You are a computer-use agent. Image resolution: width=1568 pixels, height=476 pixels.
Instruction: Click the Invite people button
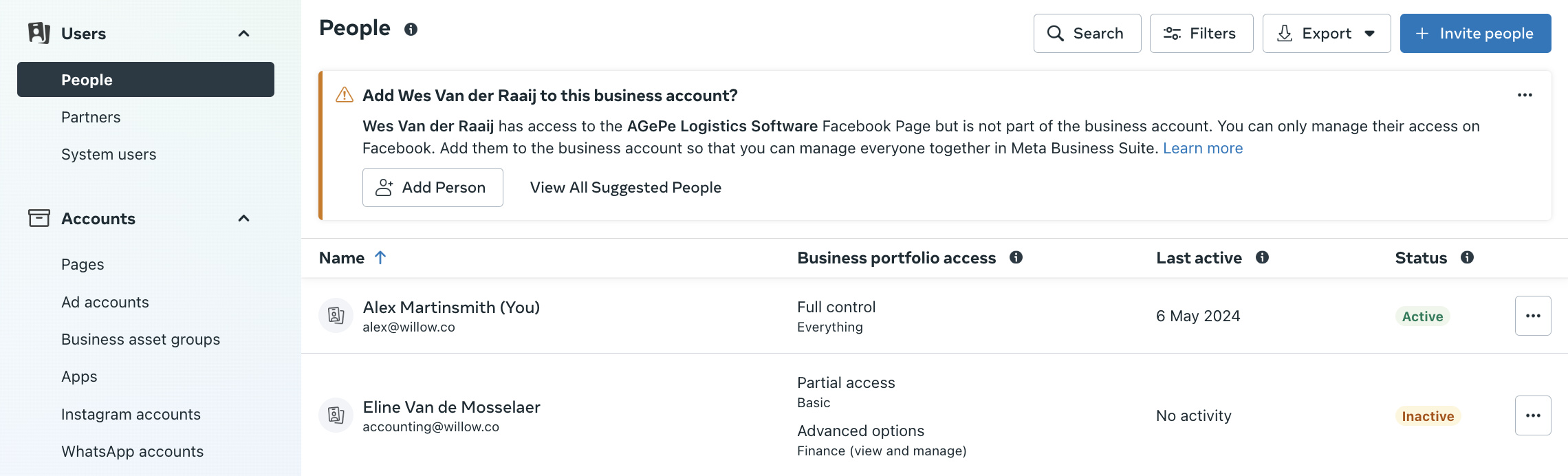point(1475,34)
